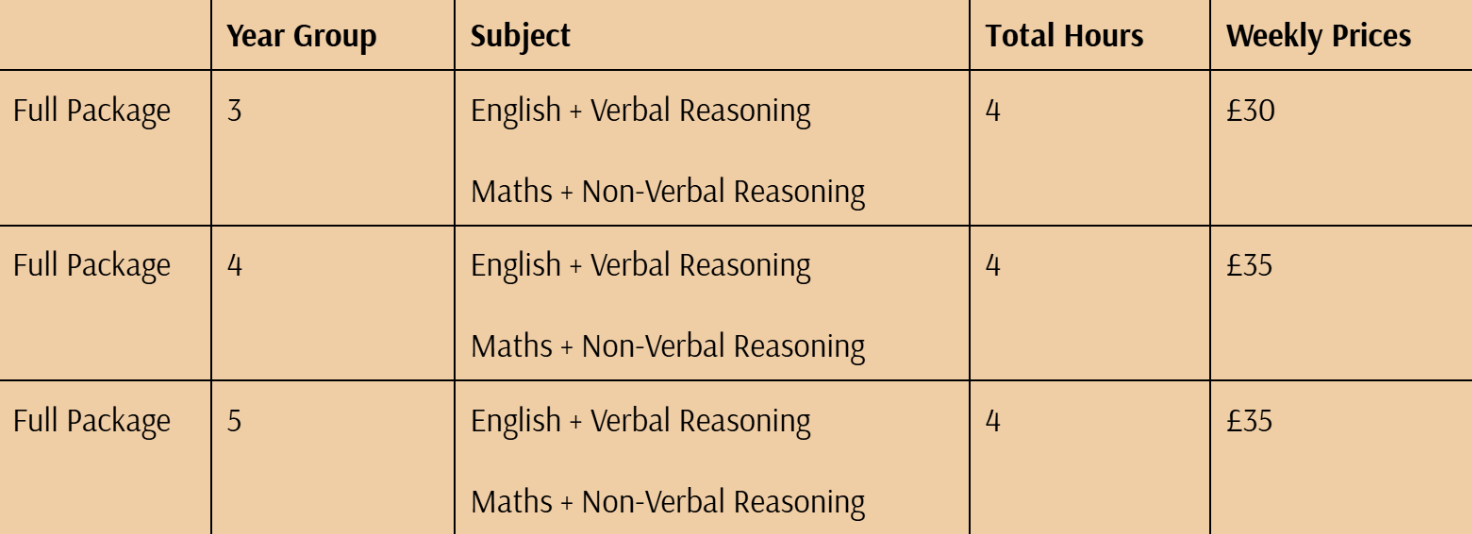Click the Total Hours column header

click(x=1064, y=36)
